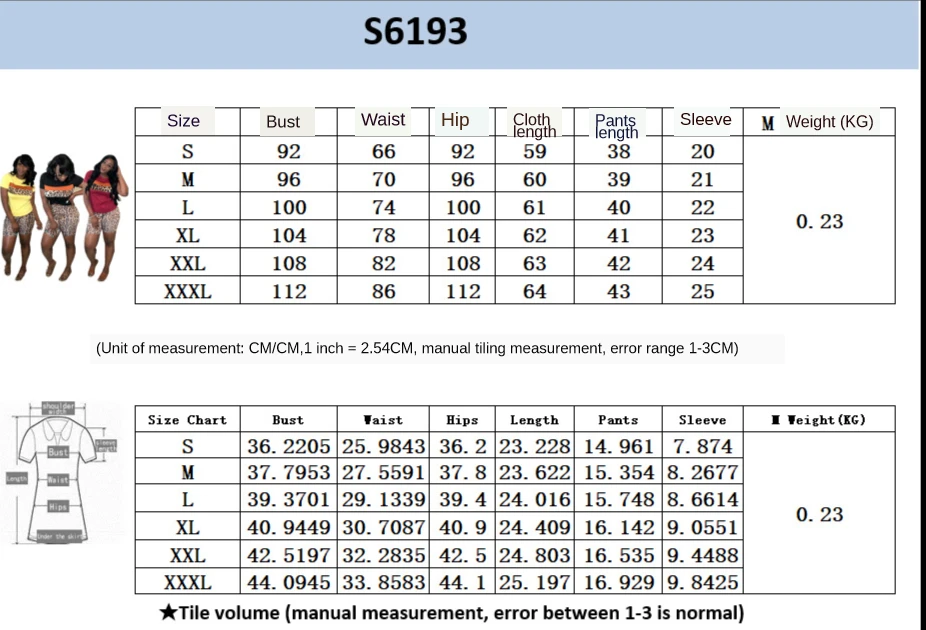Select pants value 15.354

618,472
